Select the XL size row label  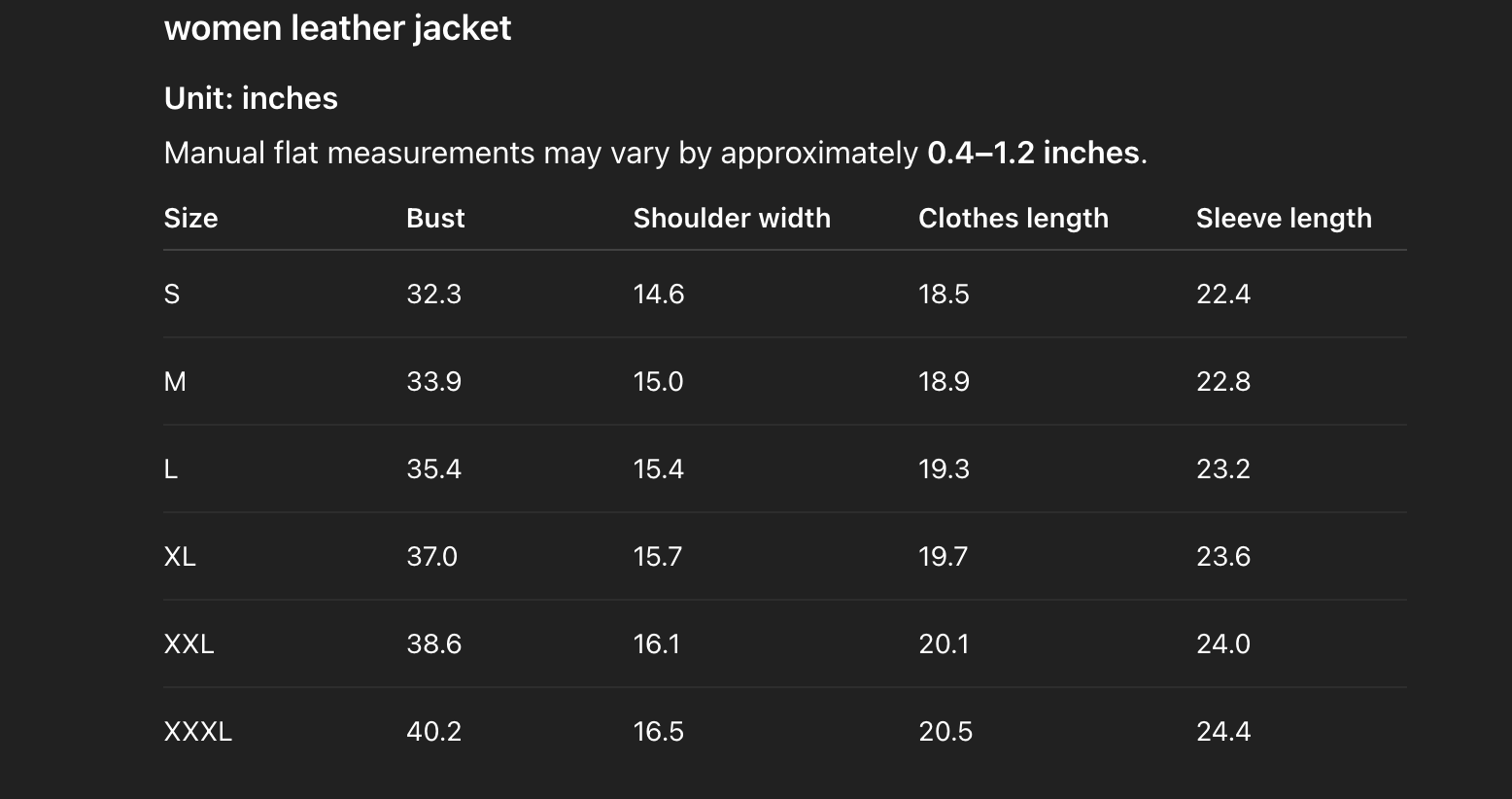tap(180, 556)
